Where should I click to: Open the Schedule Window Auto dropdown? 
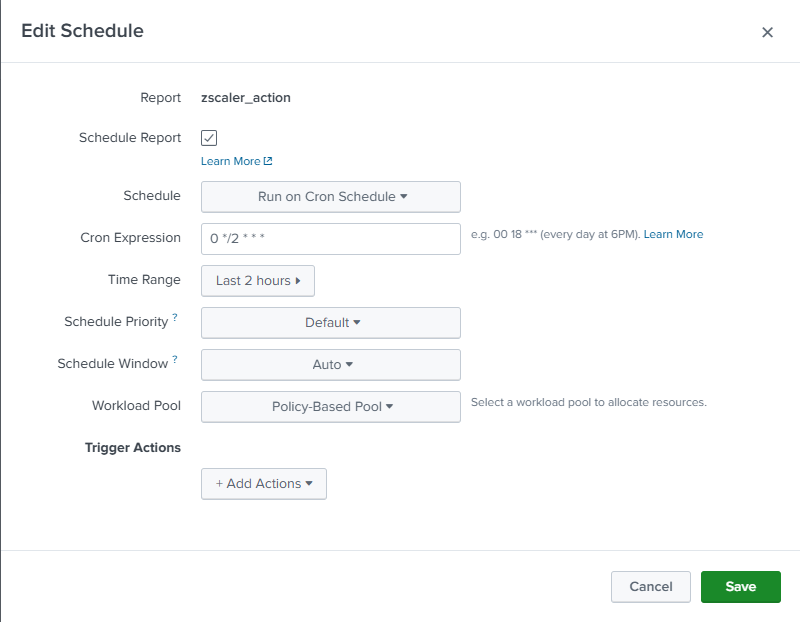(x=331, y=365)
